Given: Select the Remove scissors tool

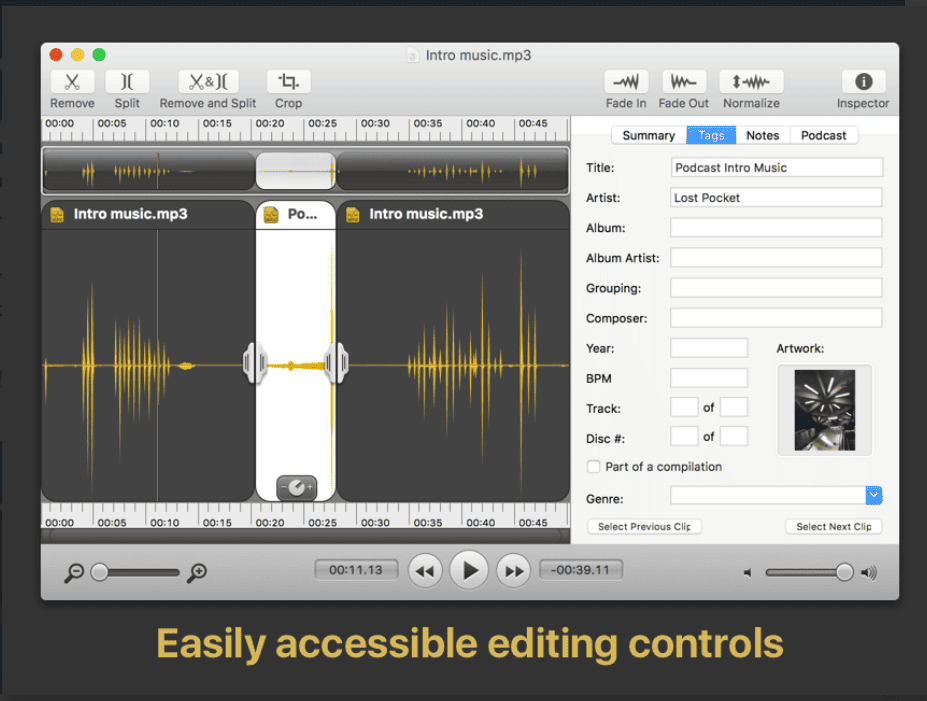Looking at the screenshot, I should point(72,82).
